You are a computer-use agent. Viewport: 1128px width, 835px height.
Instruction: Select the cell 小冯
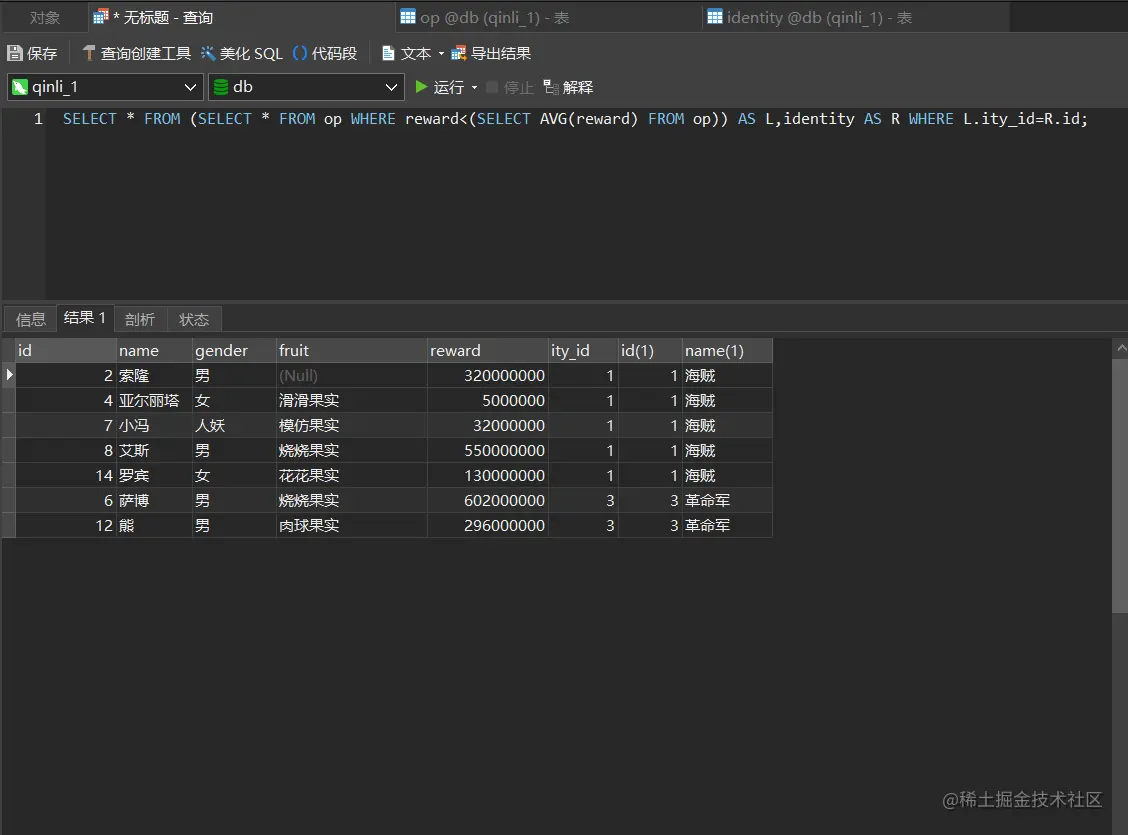(x=155, y=426)
